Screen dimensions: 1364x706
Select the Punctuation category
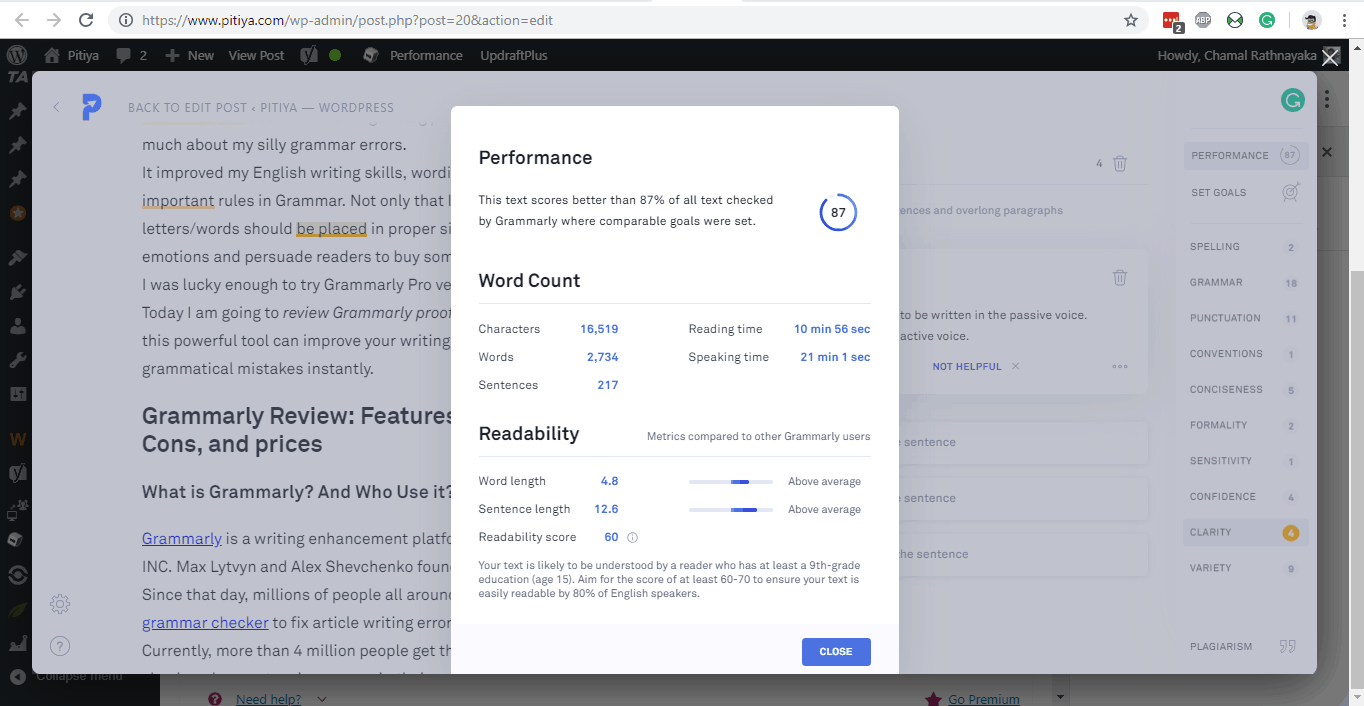pyautogui.click(x=1246, y=318)
